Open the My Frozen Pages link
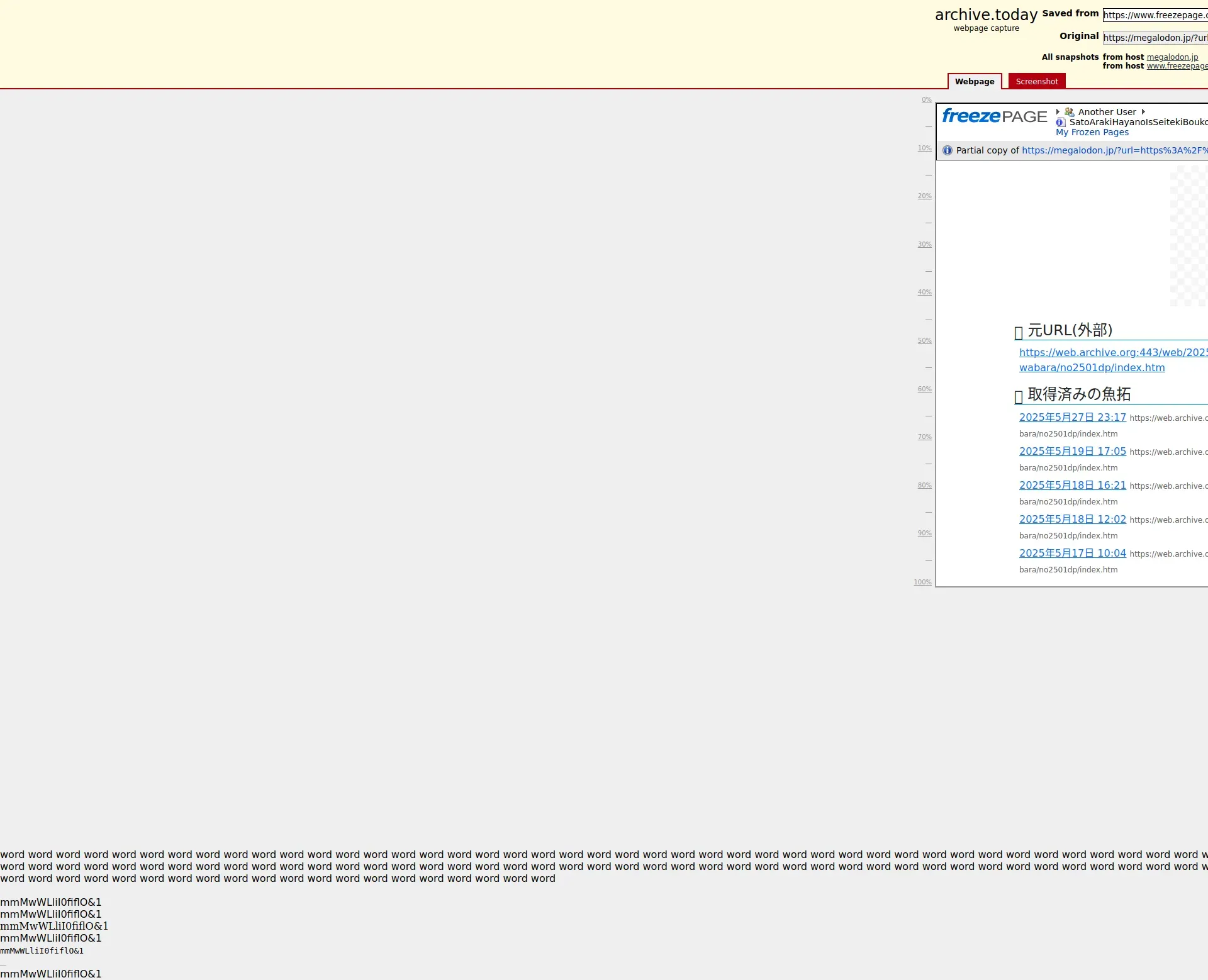 [x=1092, y=132]
